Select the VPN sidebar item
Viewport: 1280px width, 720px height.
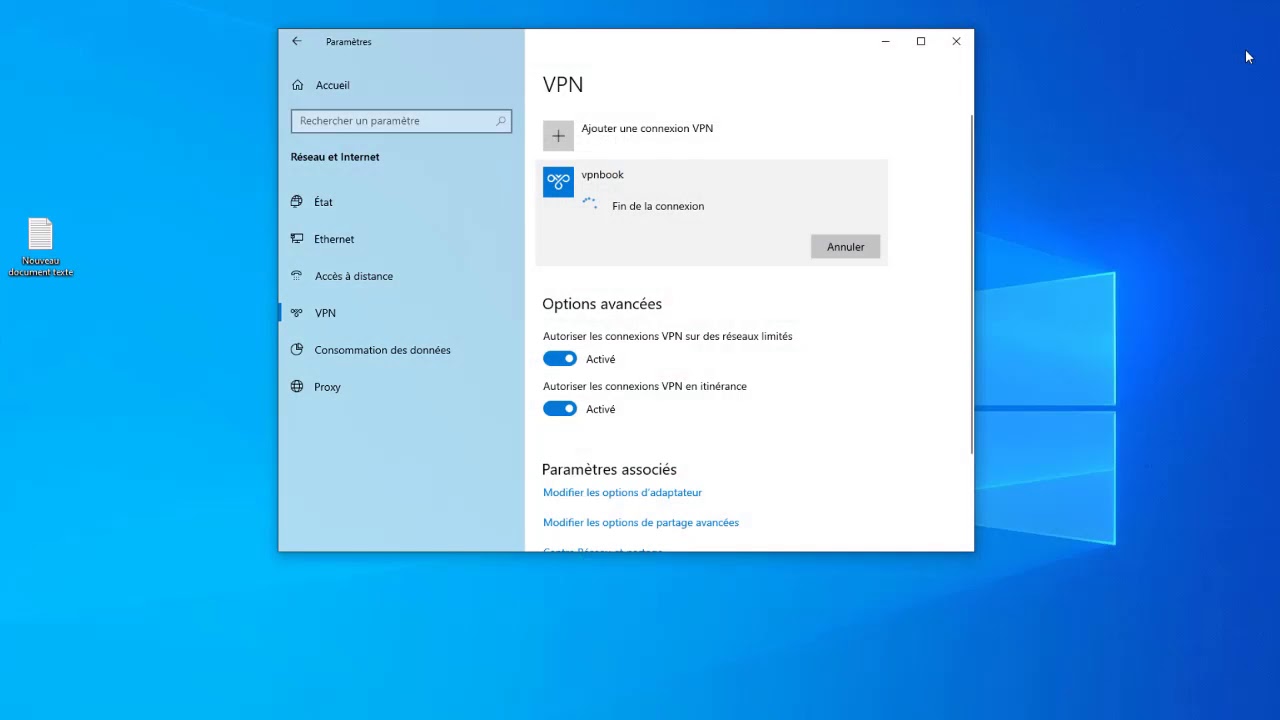[325, 313]
